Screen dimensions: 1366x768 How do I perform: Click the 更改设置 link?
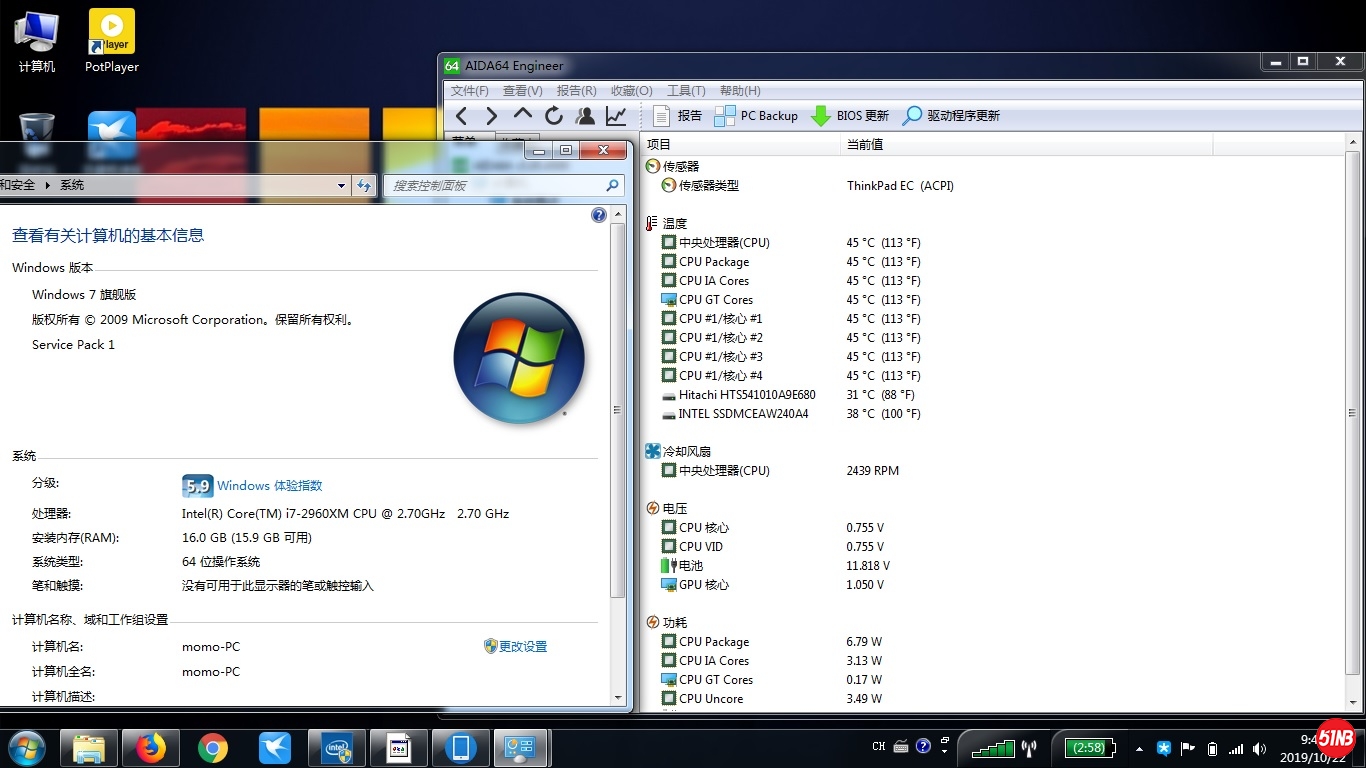[x=522, y=647]
